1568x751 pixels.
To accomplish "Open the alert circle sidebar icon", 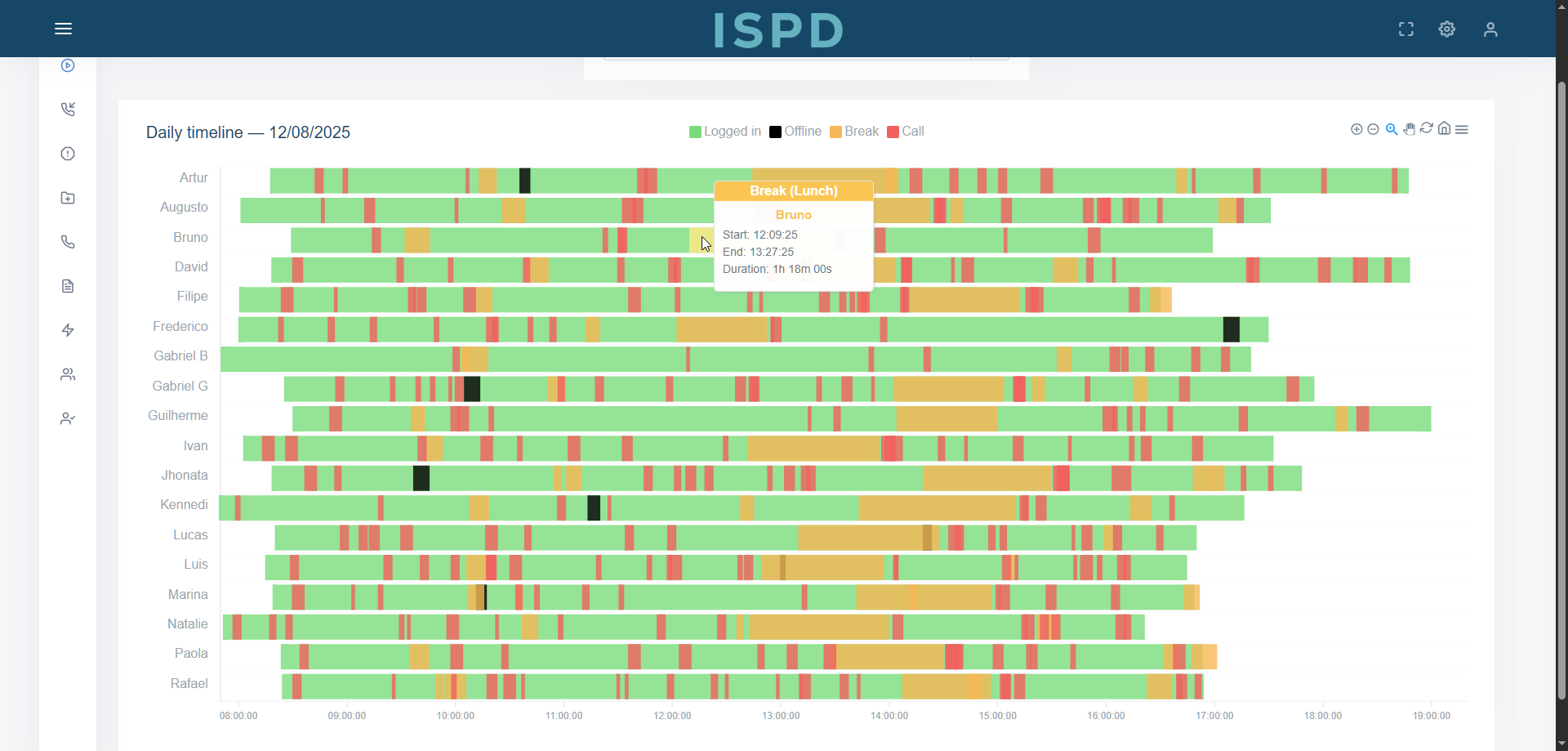I will pos(68,154).
